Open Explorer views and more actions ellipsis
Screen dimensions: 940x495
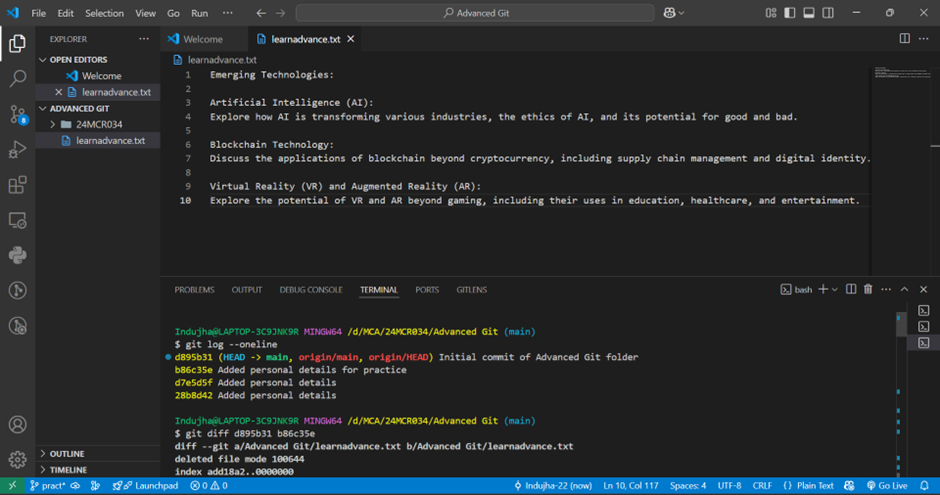[x=144, y=39]
